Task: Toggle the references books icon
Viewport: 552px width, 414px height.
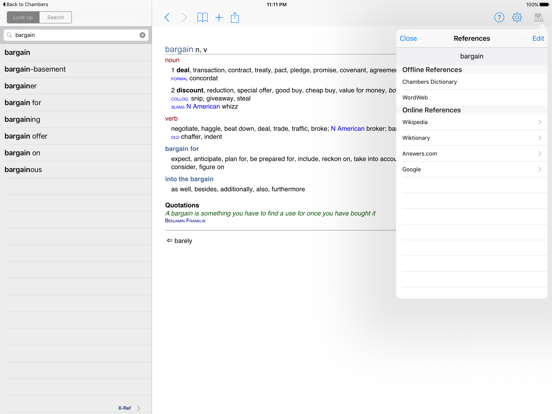Action: pos(538,17)
